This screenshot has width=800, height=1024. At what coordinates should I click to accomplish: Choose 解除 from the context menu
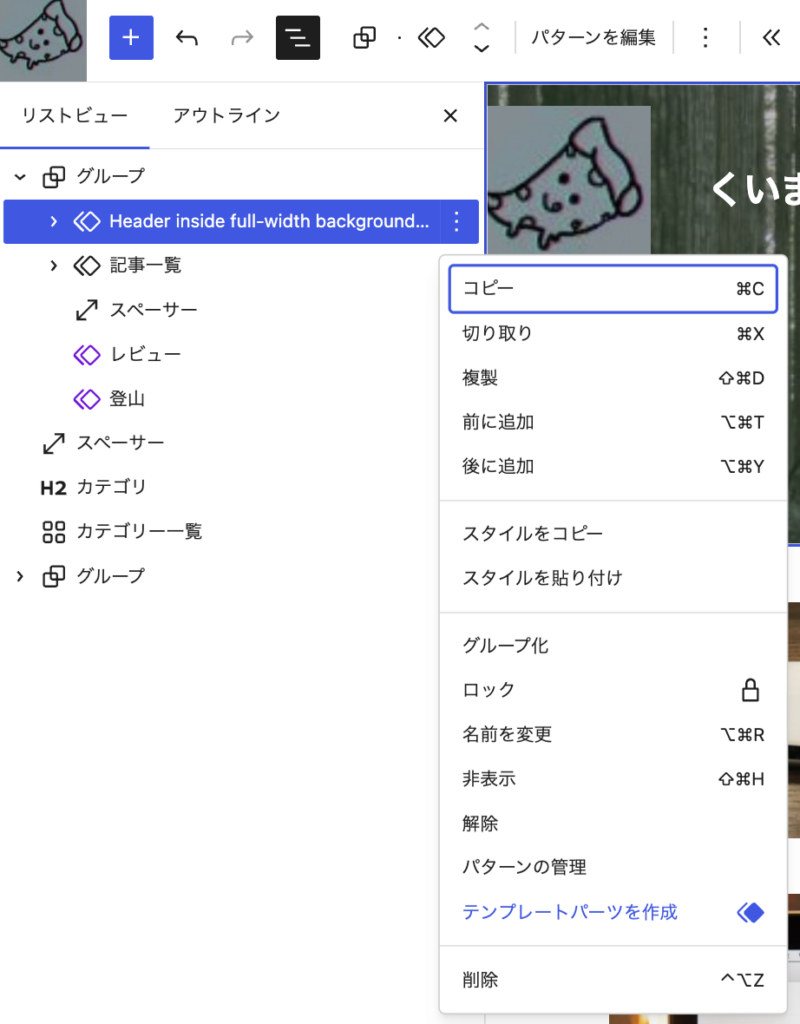[x=613, y=824]
